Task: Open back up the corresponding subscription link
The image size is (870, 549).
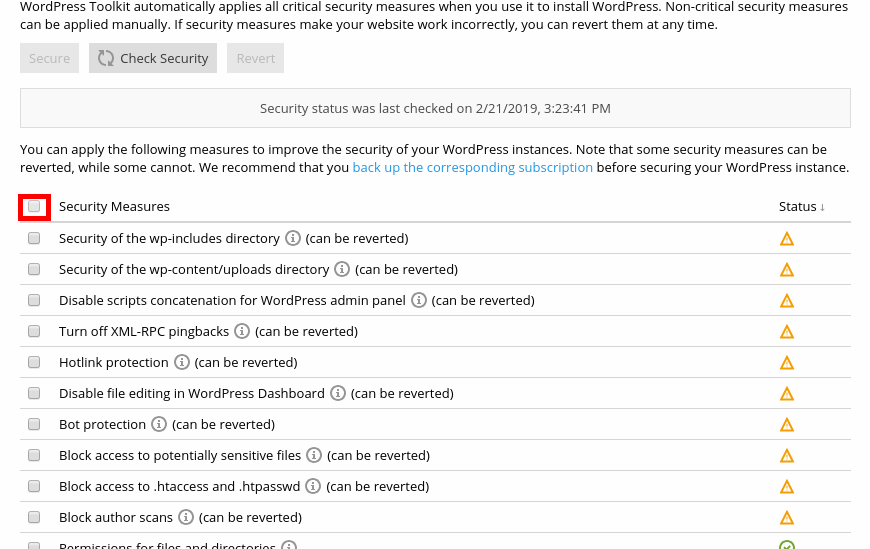Action: pyautogui.click(x=472, y=168)
